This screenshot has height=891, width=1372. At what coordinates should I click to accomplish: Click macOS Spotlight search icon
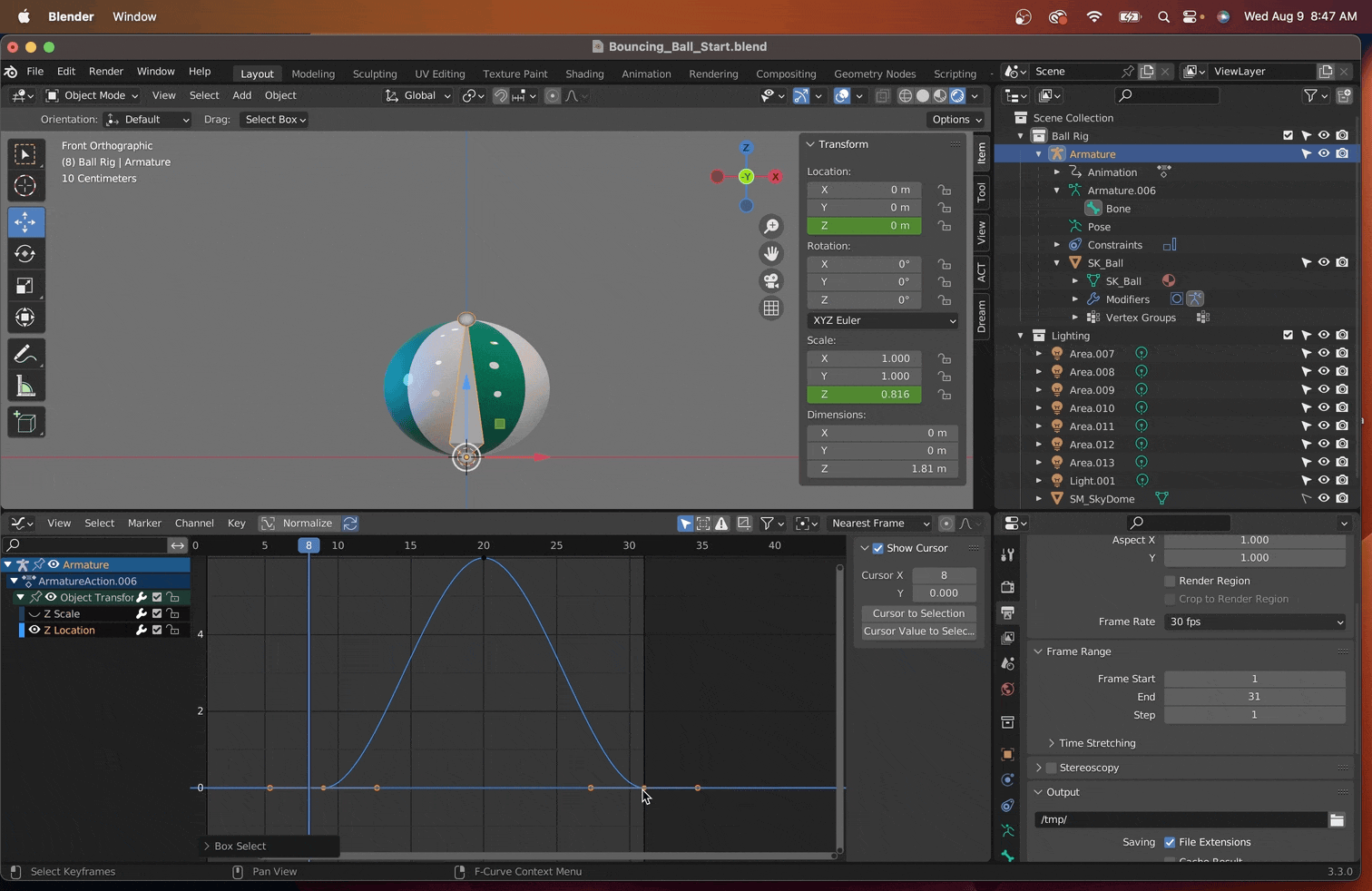point(1163,16)
